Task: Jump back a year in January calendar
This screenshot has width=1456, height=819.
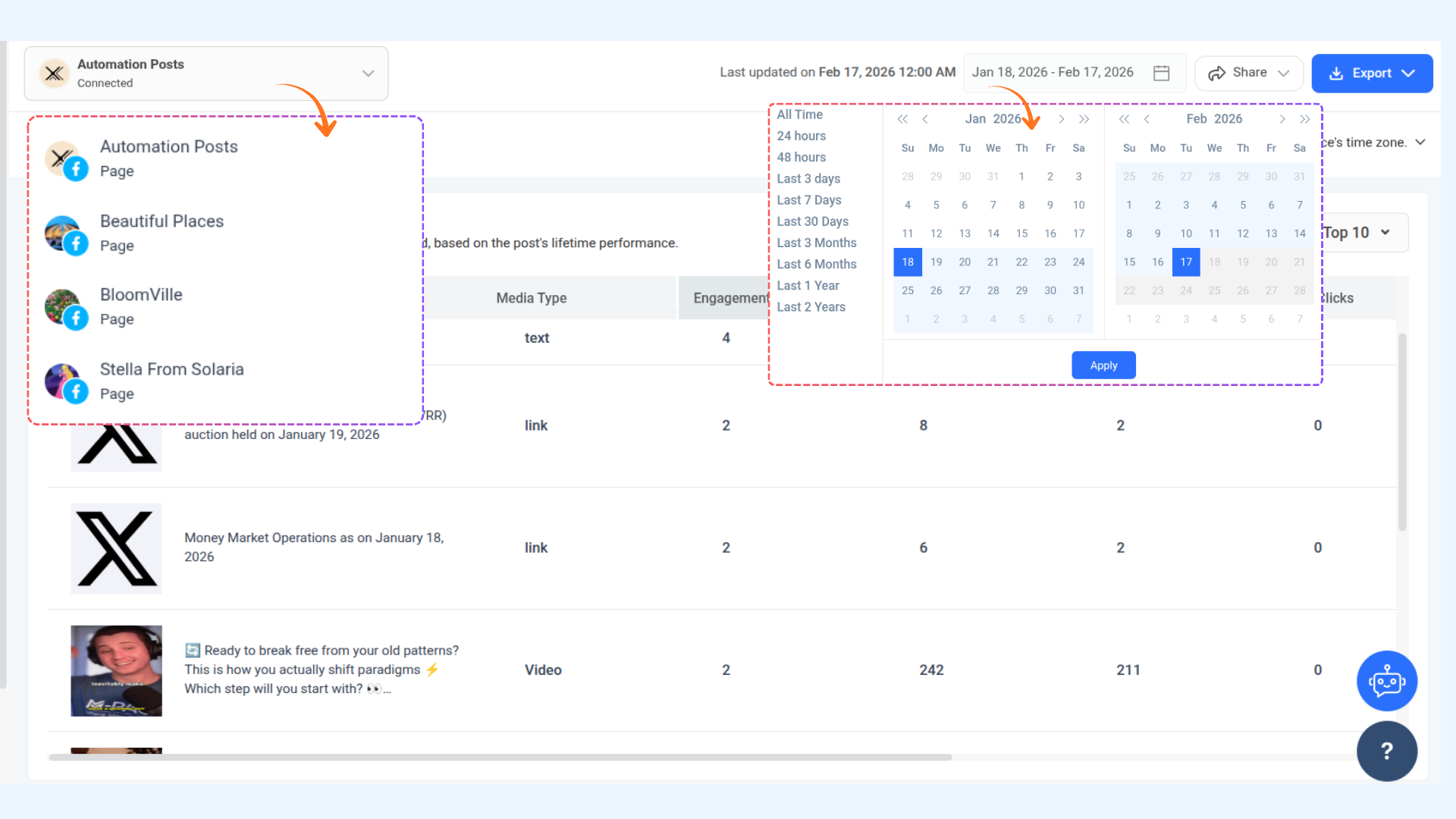Action: pyautogui.click(x=902, y=119)
